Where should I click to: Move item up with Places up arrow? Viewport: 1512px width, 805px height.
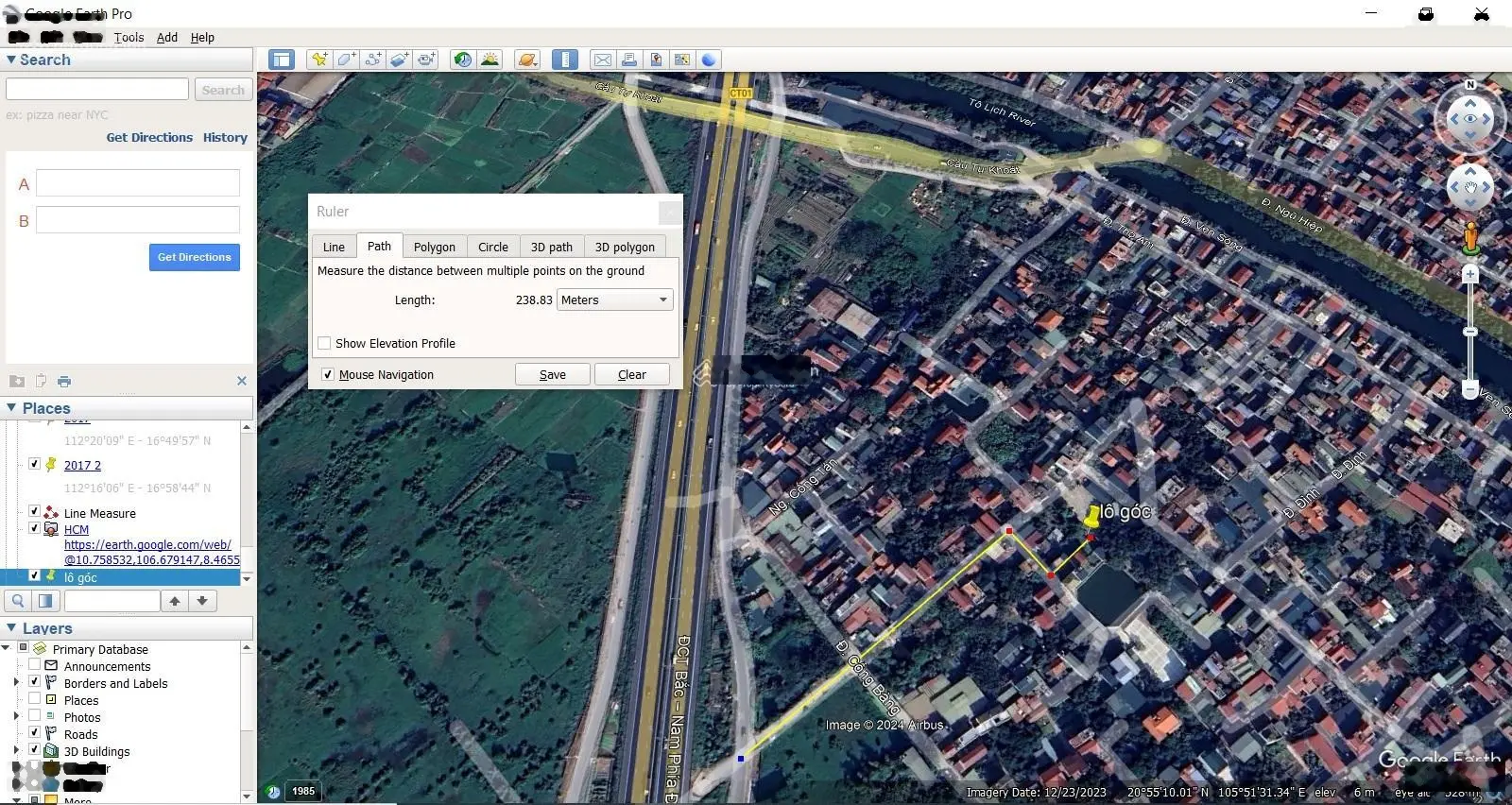pos(175,600)
